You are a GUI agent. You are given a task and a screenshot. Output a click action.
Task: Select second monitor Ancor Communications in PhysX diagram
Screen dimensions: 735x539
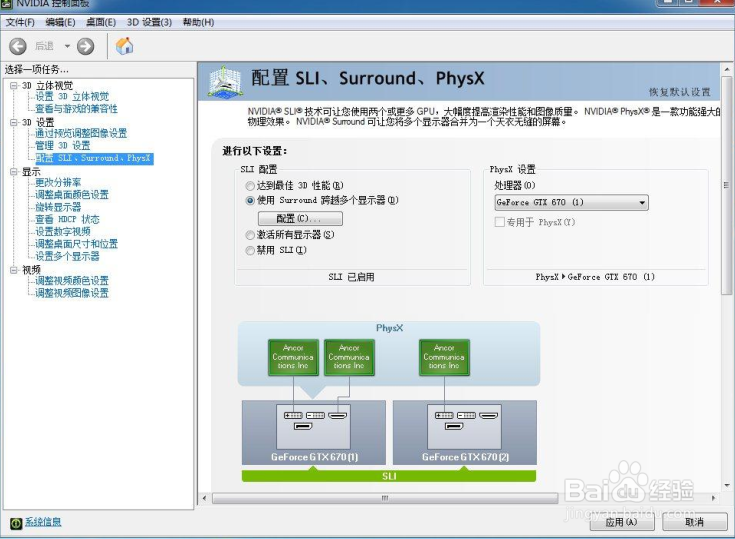click(x=349, y=357)
